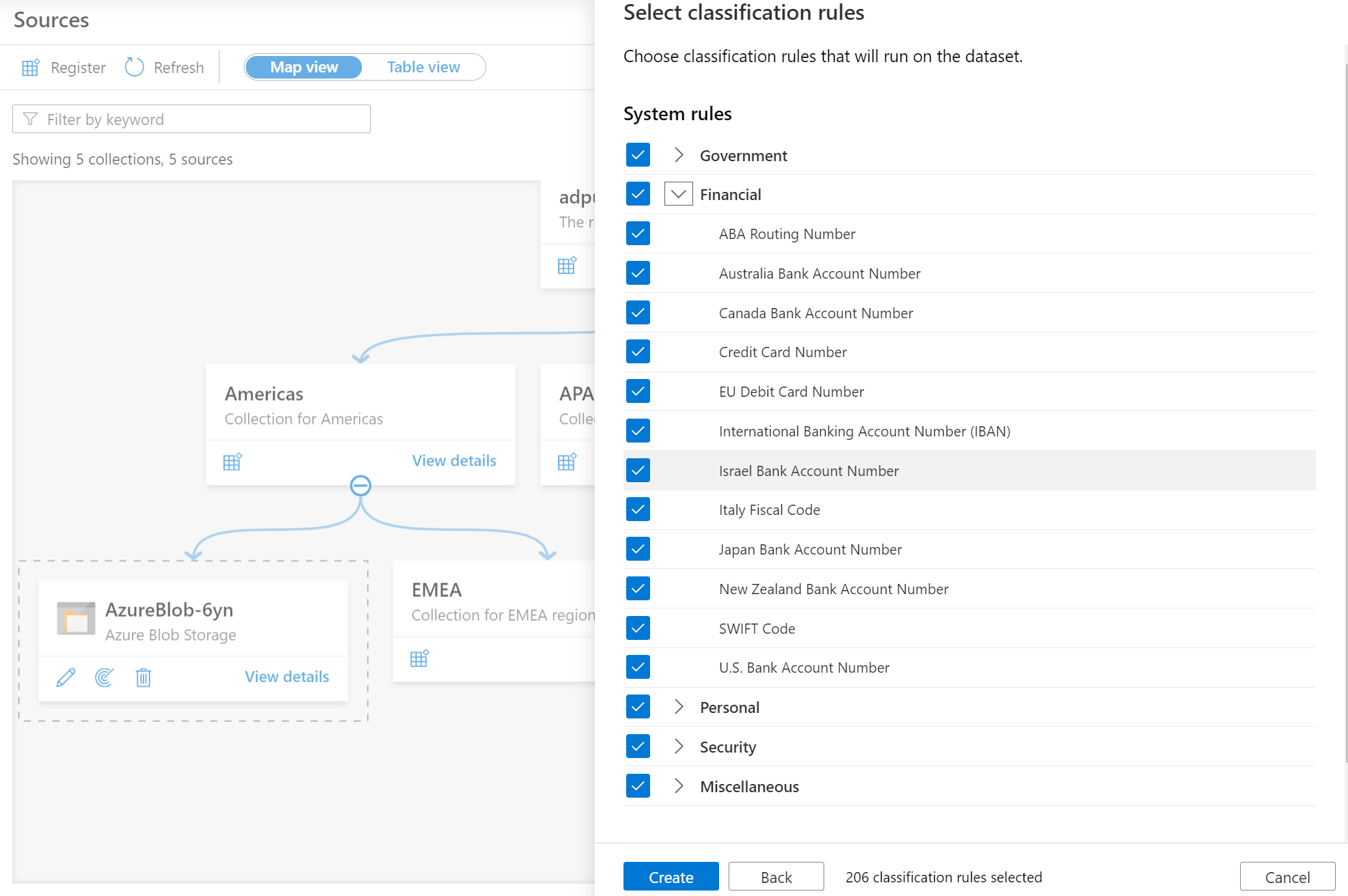Image resolution: width=1348 pixels, height=896 pixels.
Task: Click the edit pencil icon on AzureBlob-6yn
Action: pos(66,678)
